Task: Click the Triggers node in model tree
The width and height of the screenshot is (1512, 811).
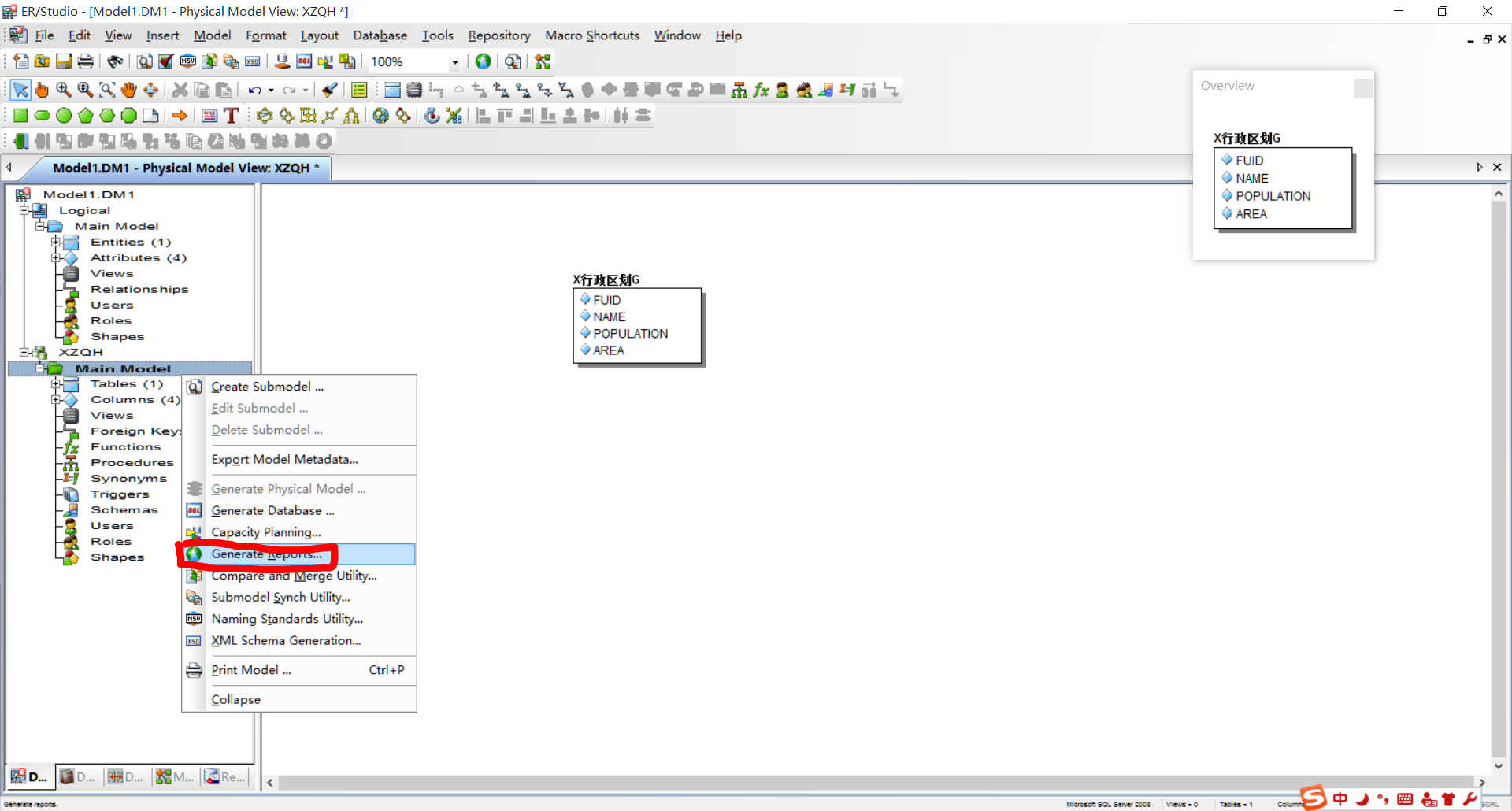Action: (120, 494)
